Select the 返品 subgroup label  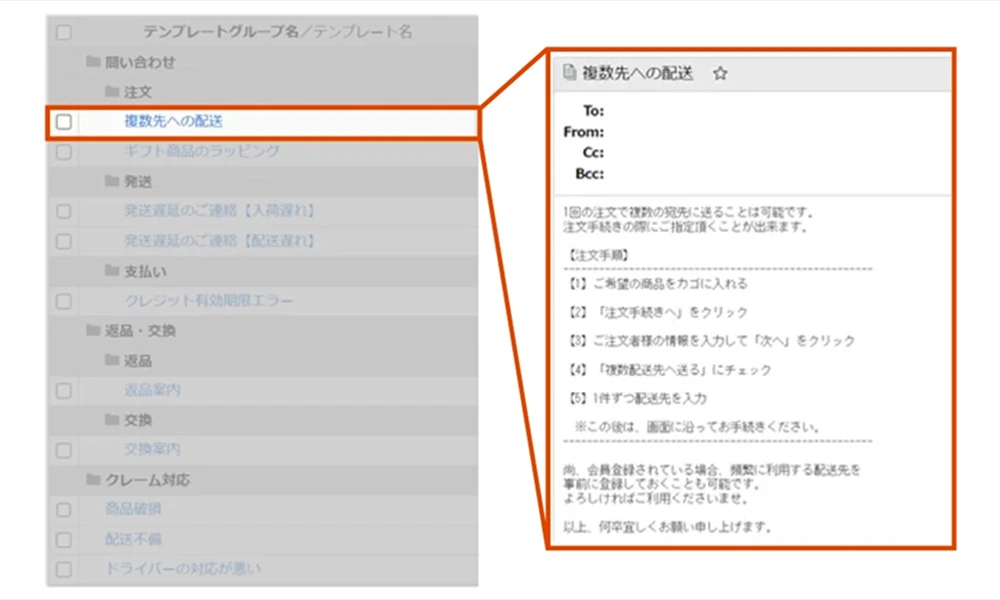138,360
